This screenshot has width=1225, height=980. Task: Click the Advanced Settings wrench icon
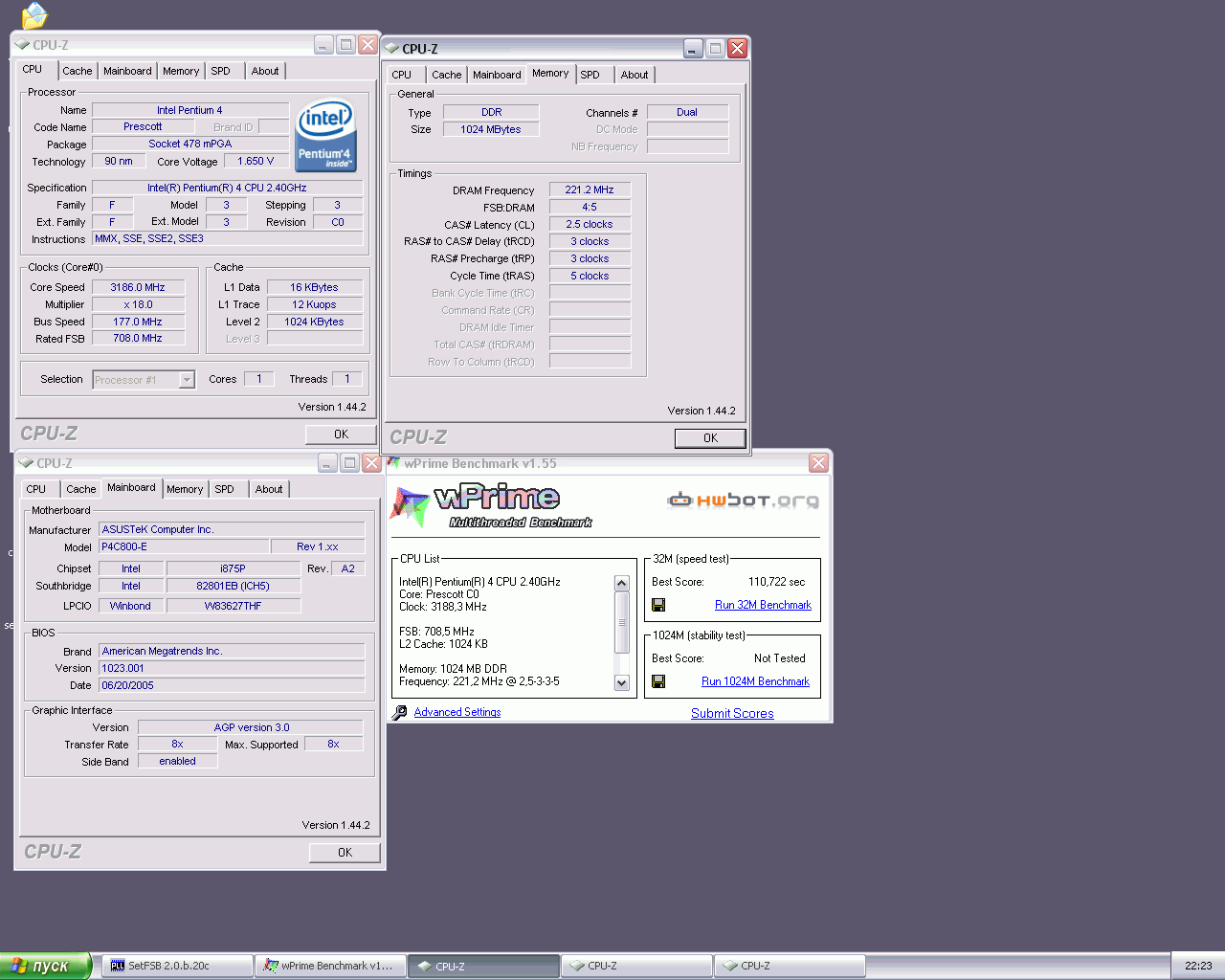400,712
